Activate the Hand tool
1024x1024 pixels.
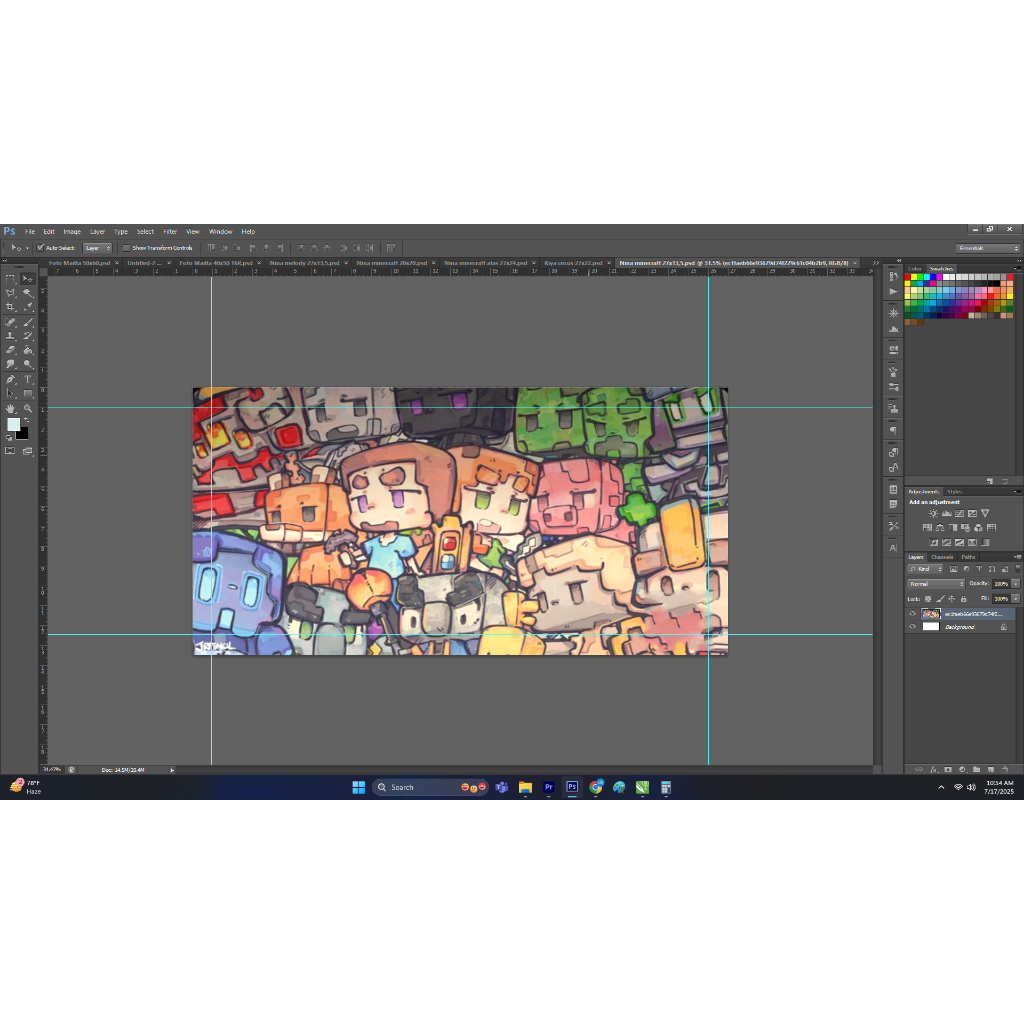pyautogui.click(x=11, y=408)
